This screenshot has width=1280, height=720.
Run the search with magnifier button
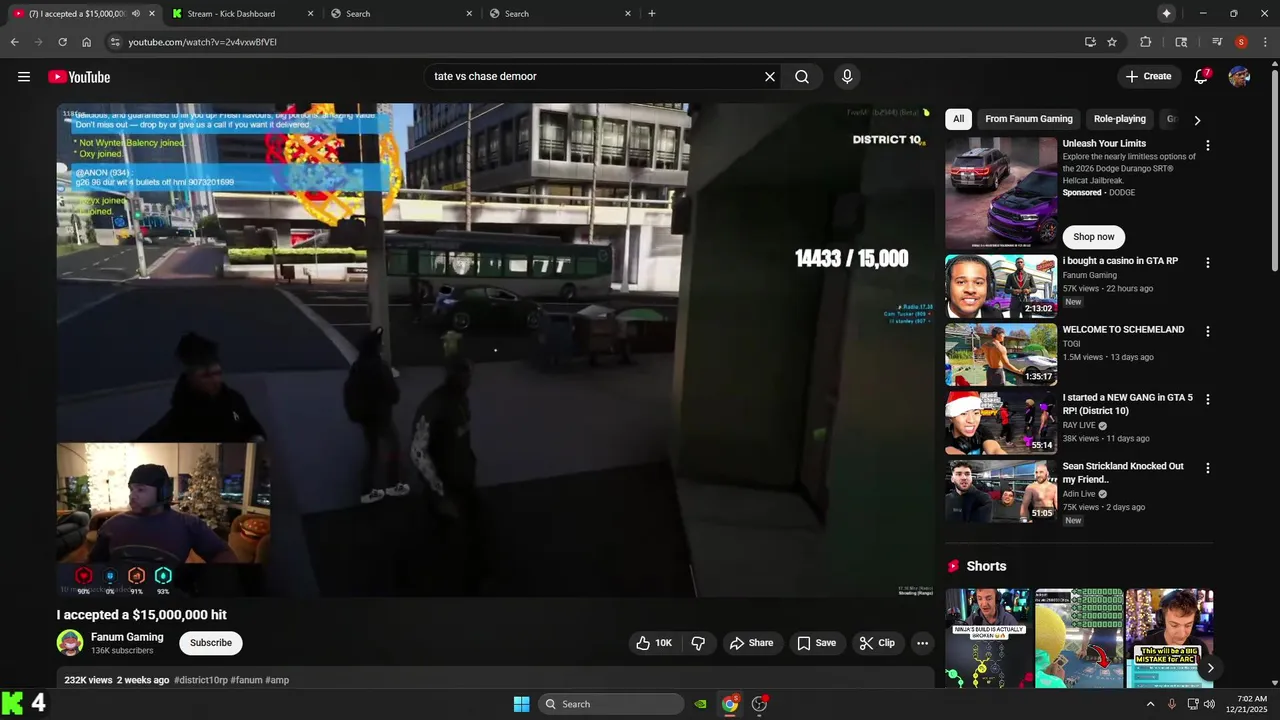802,77
